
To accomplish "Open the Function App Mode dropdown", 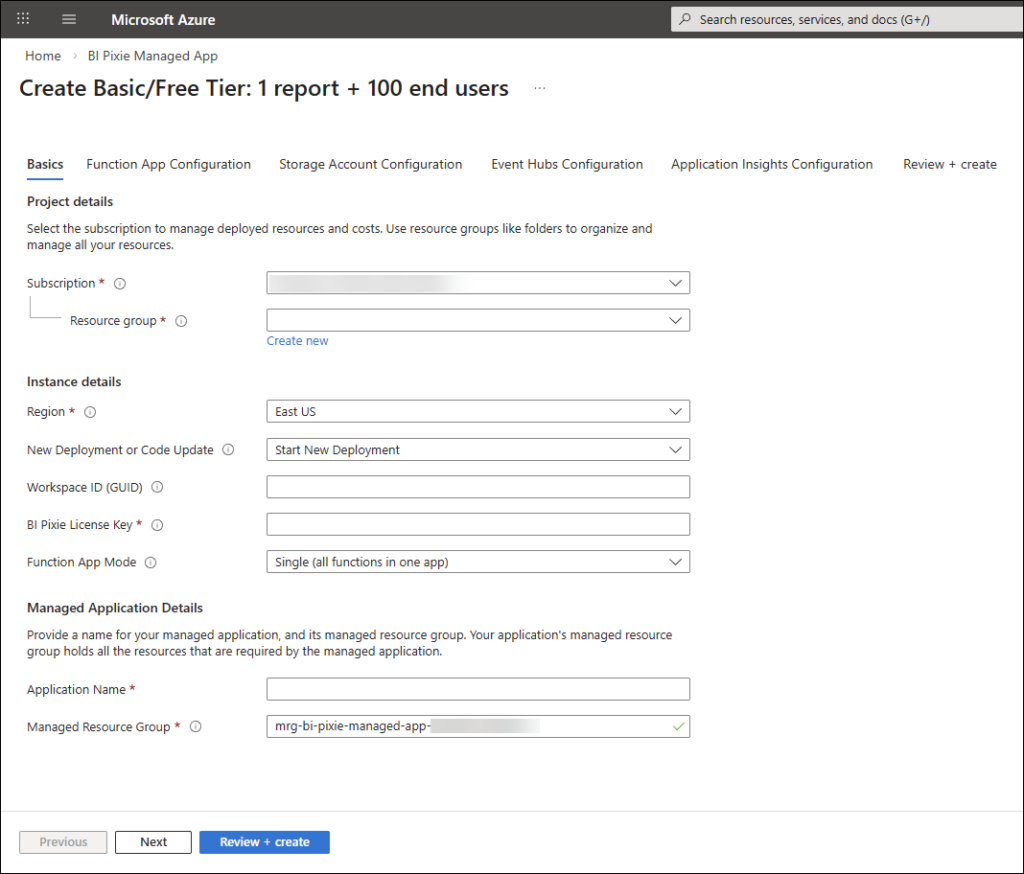I will point(478,562).
